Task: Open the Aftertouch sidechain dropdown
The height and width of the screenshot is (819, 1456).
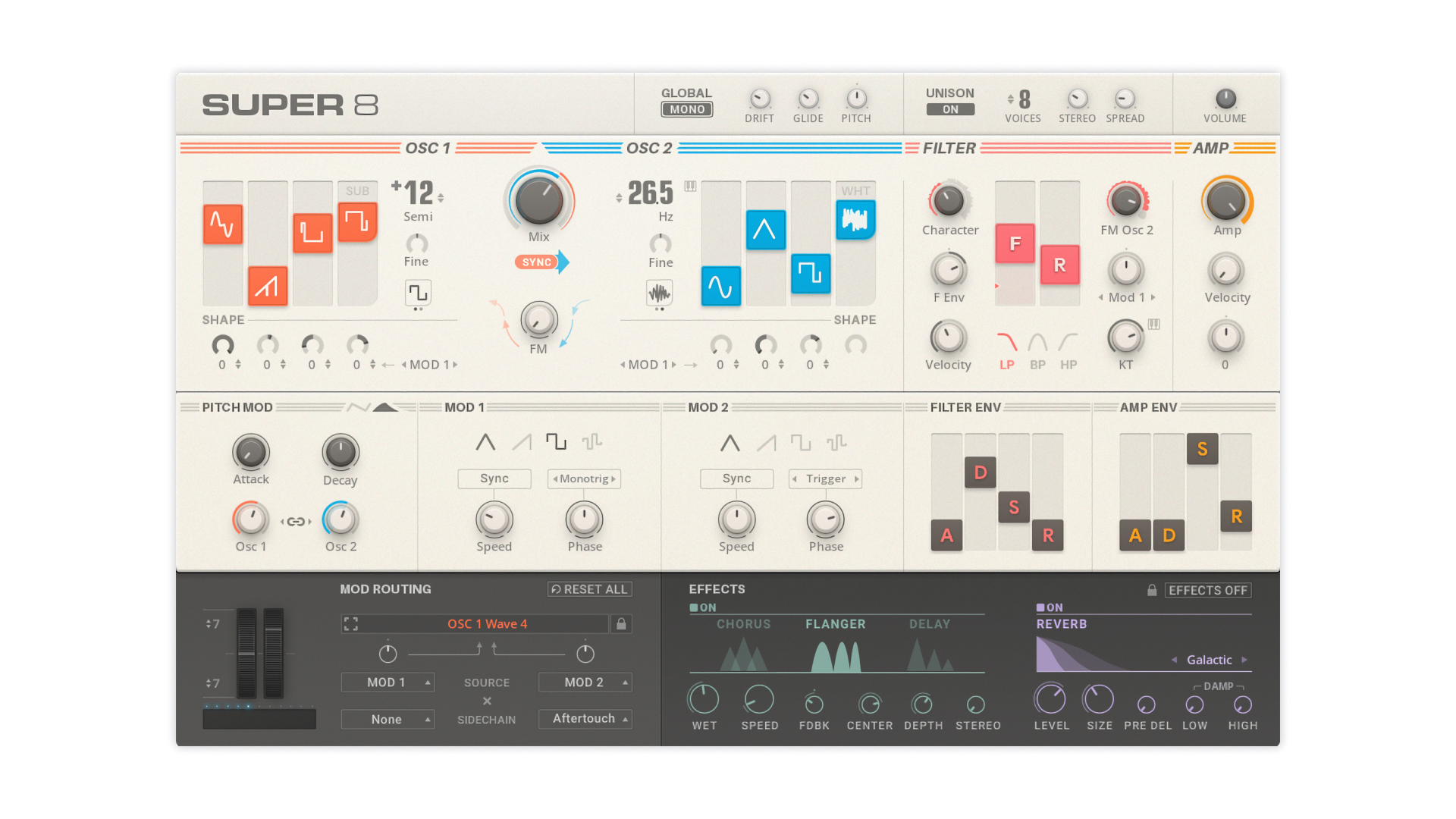Action: [585, 719]
